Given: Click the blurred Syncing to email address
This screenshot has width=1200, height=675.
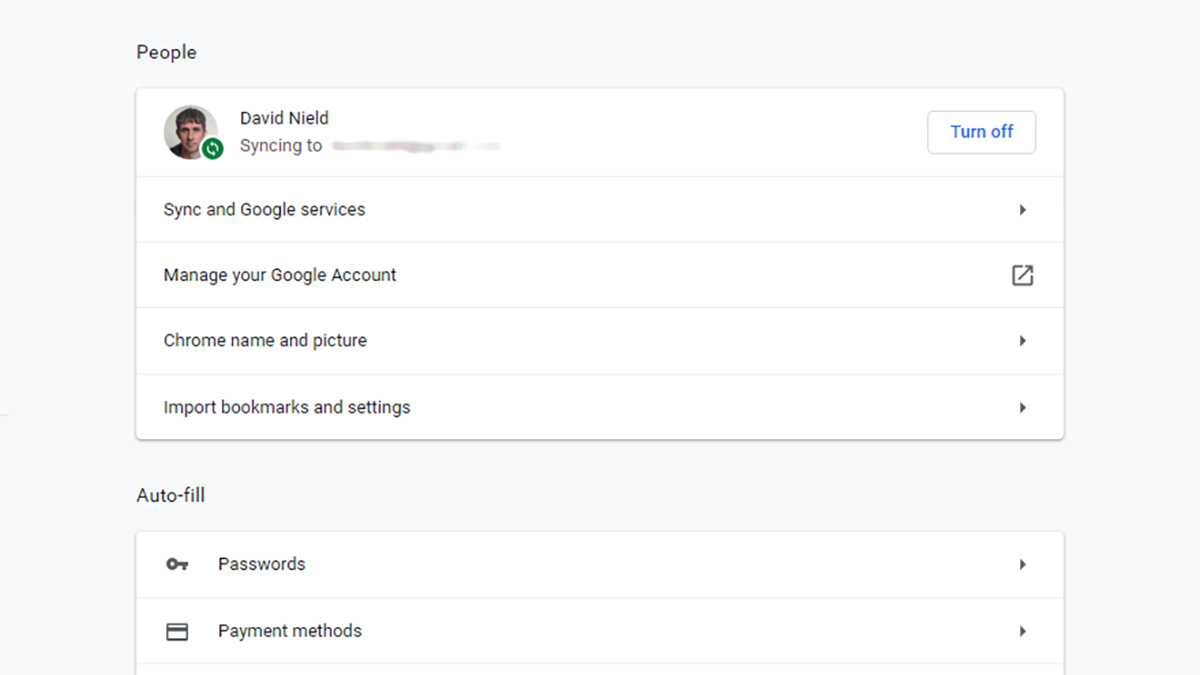Looking at the screenshot, I should [415, 146].
